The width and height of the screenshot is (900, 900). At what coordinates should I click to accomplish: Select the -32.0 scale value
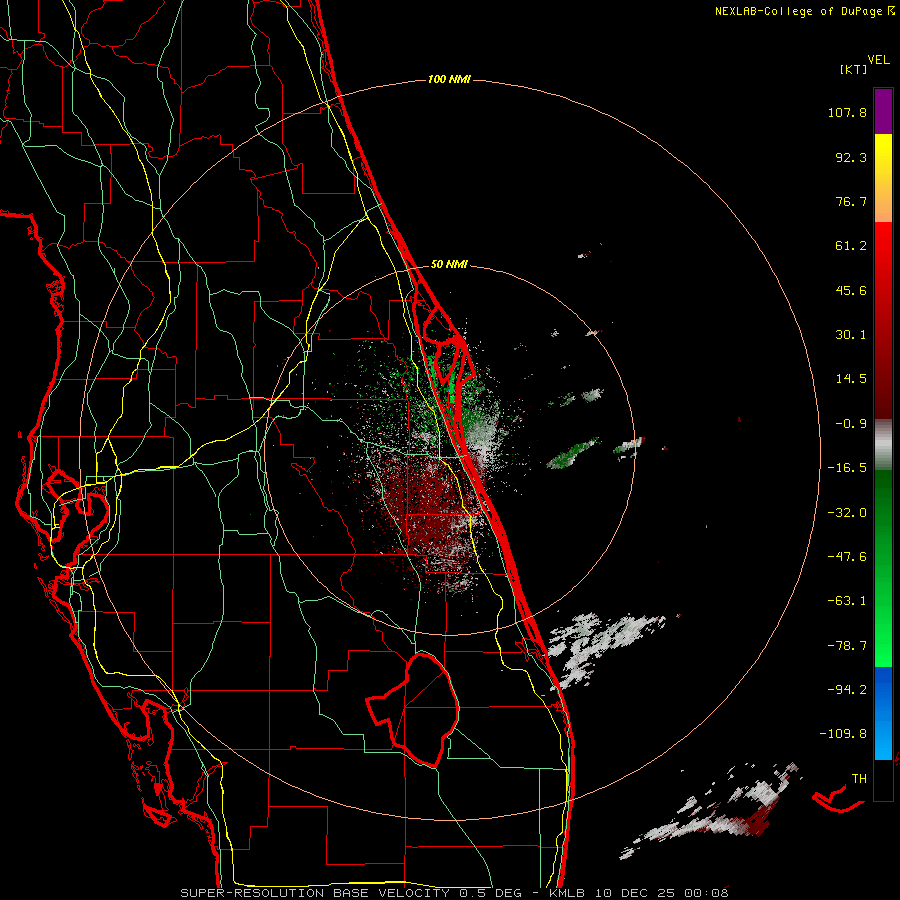847,513
